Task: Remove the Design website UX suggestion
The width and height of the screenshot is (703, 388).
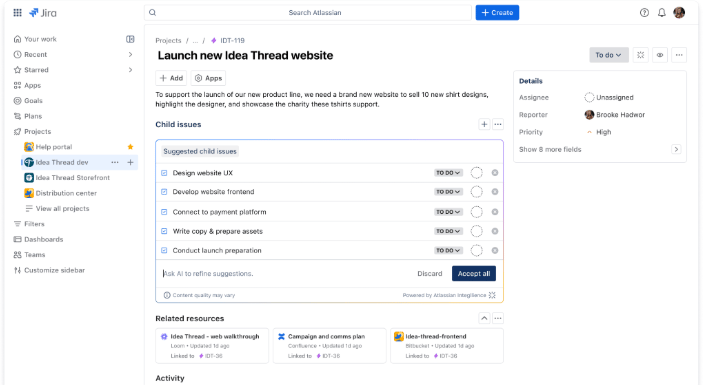Action: tap(495, 173)
